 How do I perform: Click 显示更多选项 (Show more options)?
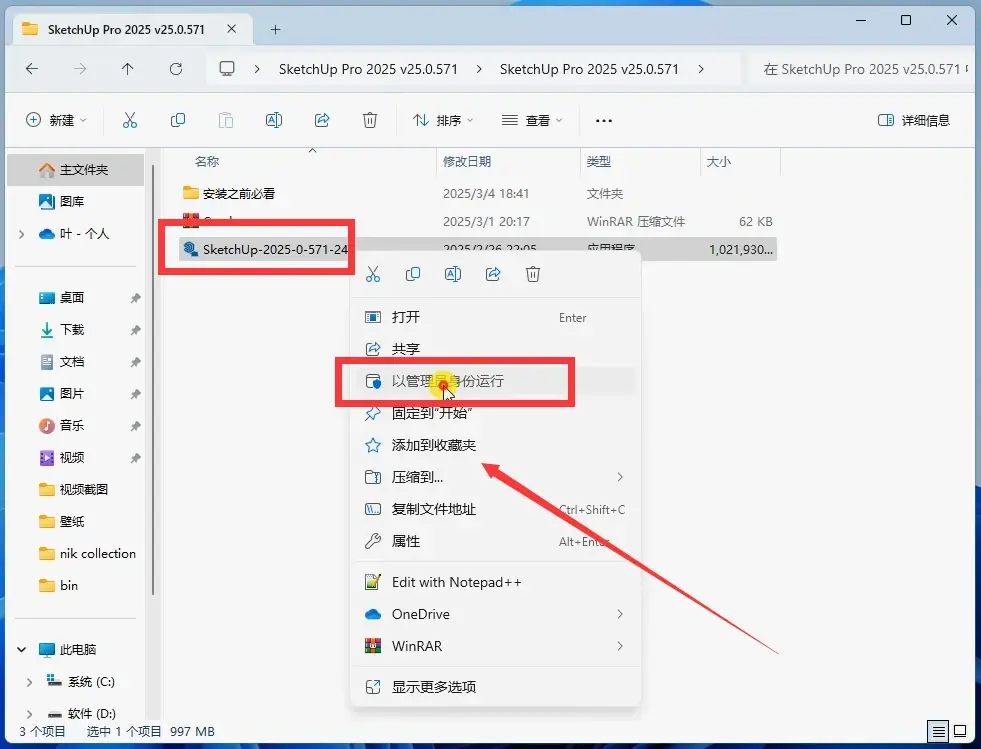[x=496, y=687]
